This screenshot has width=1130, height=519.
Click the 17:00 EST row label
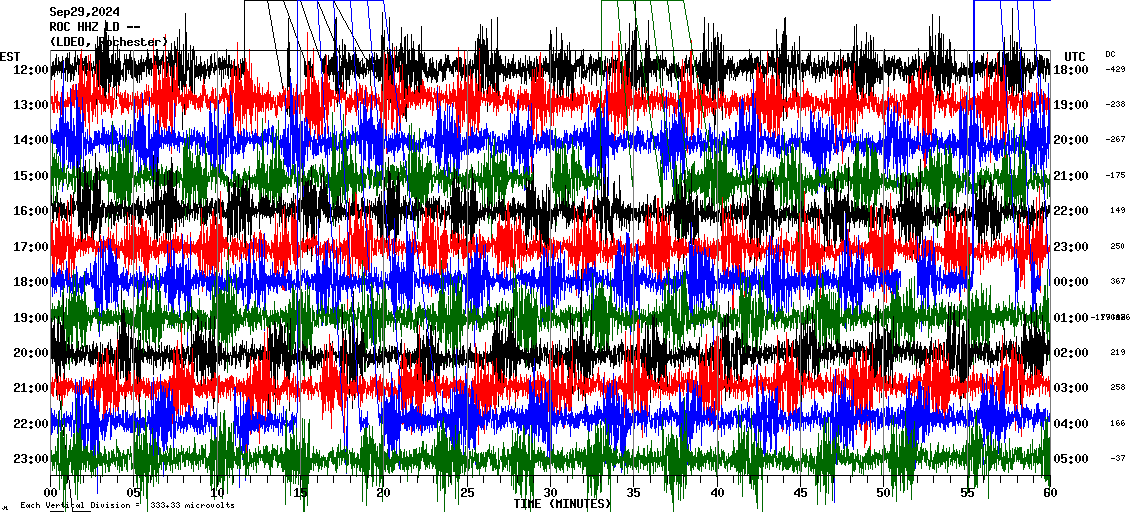[x=31, y=247]
